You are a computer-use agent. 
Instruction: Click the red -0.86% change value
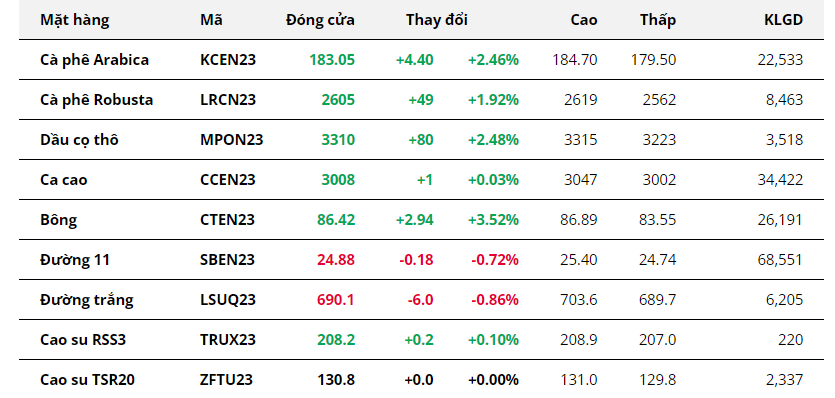coord(495,299)
